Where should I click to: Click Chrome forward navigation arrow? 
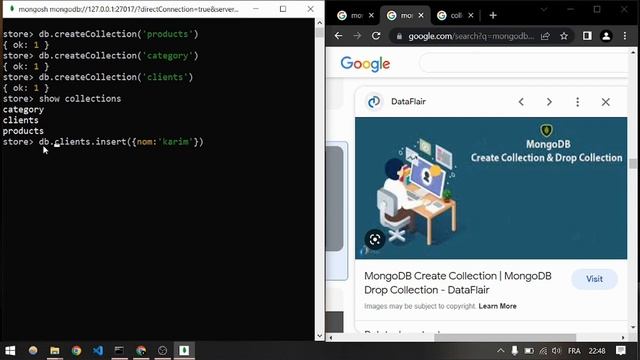(357, 36)
